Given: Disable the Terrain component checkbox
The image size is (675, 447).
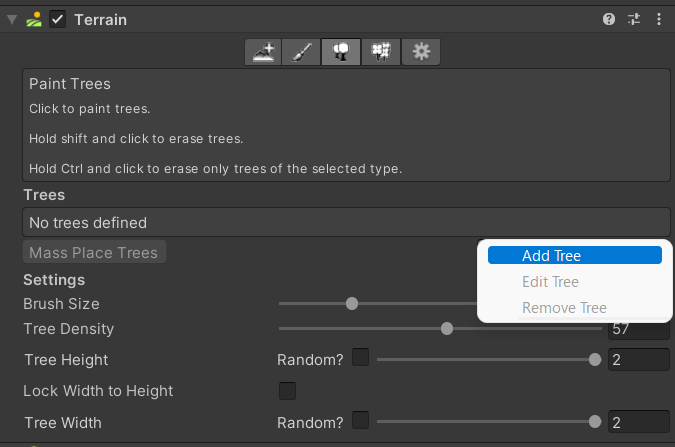Looking at the screenshot, I should 58,19.
